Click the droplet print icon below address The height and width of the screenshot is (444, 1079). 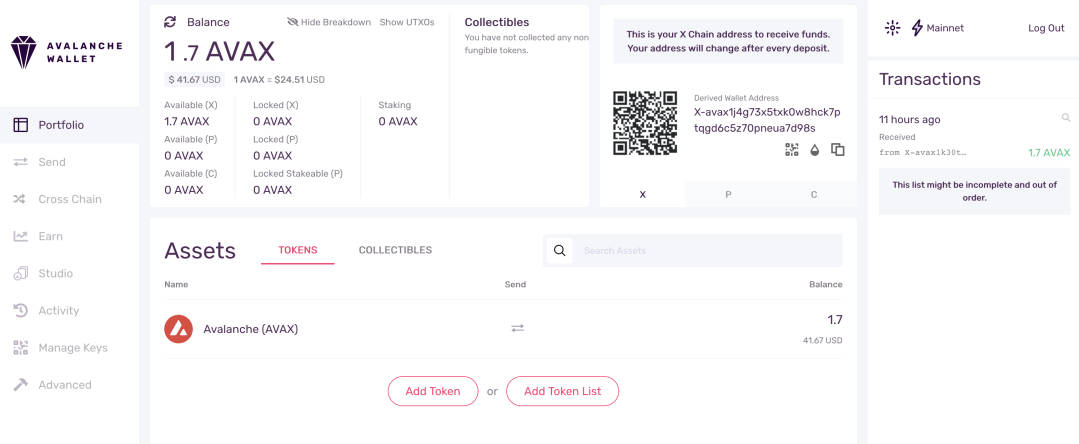815,149
